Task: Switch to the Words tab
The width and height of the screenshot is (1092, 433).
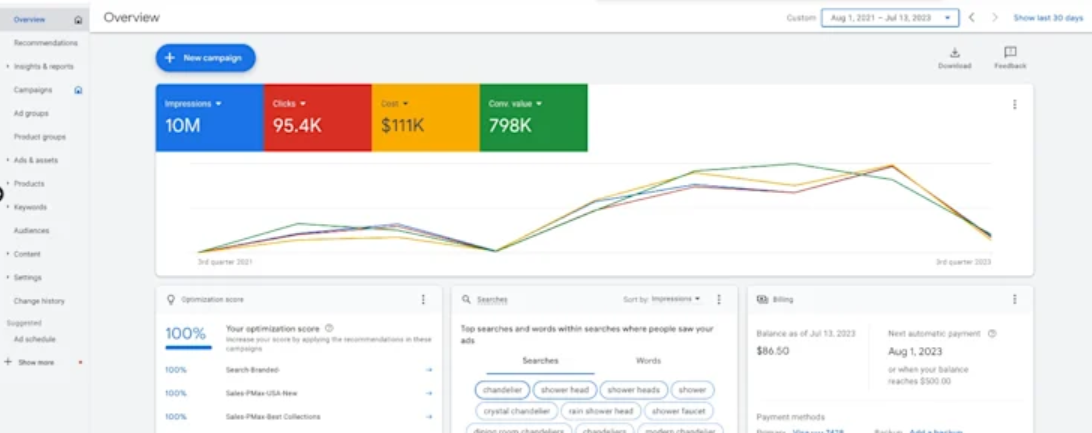Action: coord(648,361)
